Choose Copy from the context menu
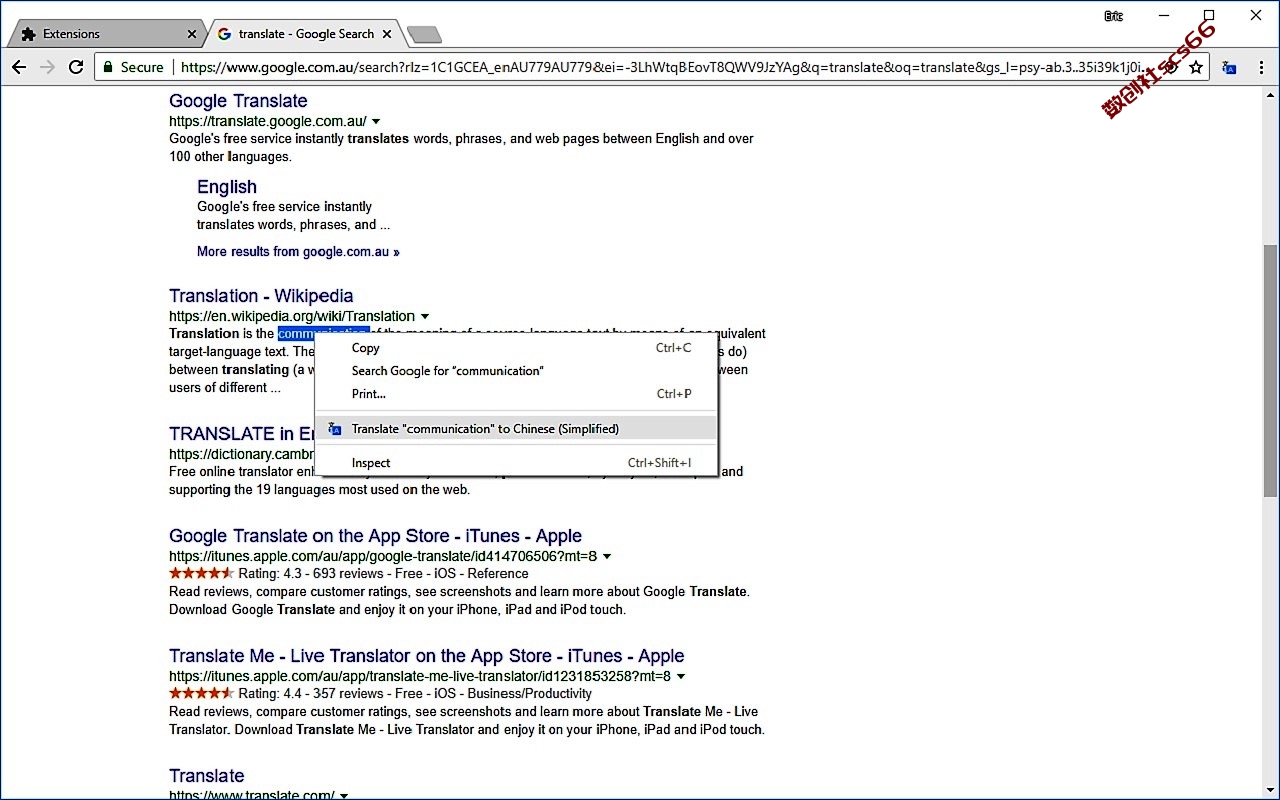Screen dimensions: 1280x800 click(516, 348)
